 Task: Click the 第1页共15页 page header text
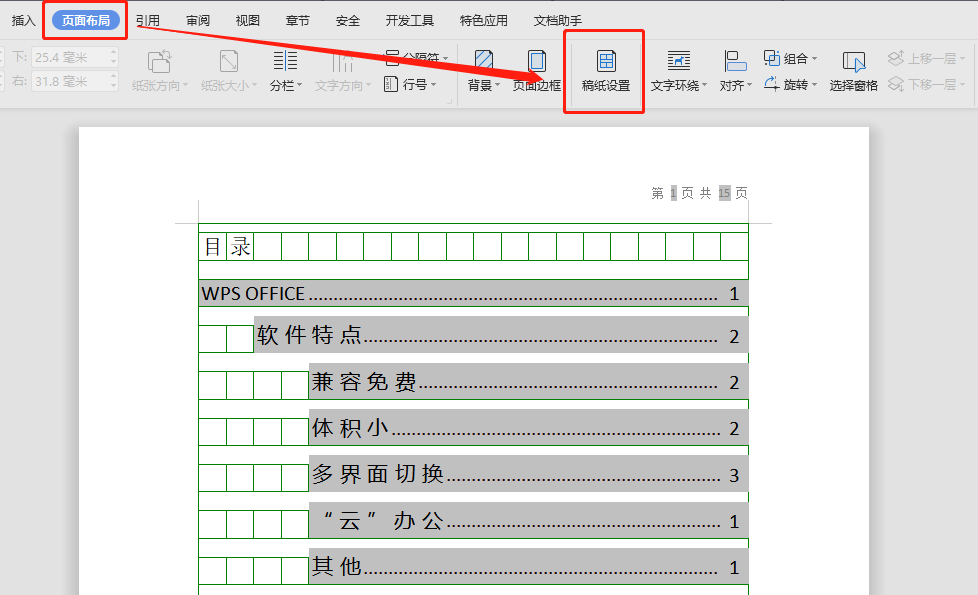tap(699, 193)
